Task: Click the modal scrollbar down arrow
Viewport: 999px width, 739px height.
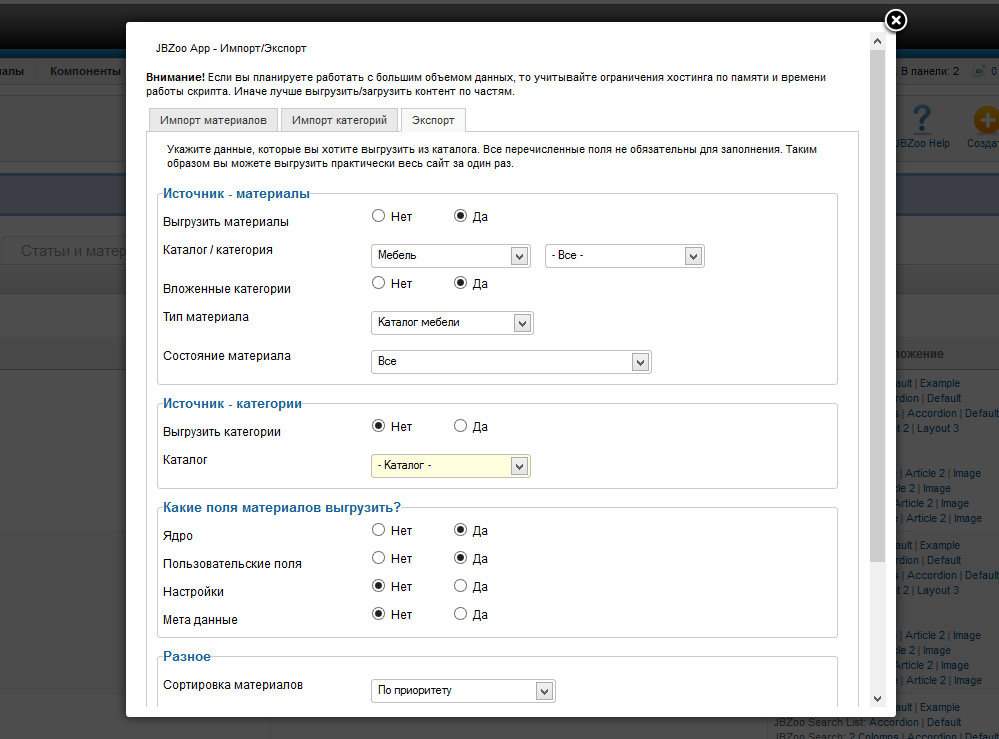Action: click(x=877, y=699)
